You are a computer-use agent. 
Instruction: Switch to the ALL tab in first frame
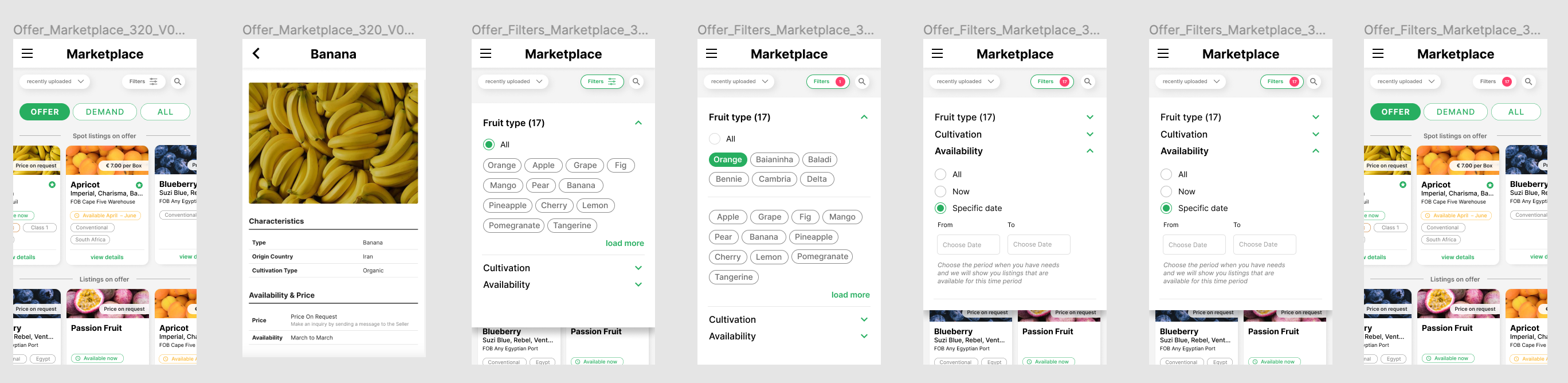click(166, 112)
